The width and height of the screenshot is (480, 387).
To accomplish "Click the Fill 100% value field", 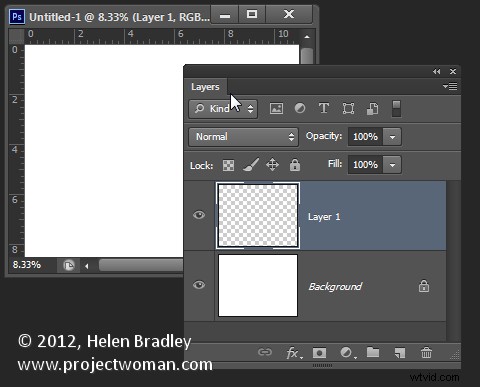I will 366,165.
